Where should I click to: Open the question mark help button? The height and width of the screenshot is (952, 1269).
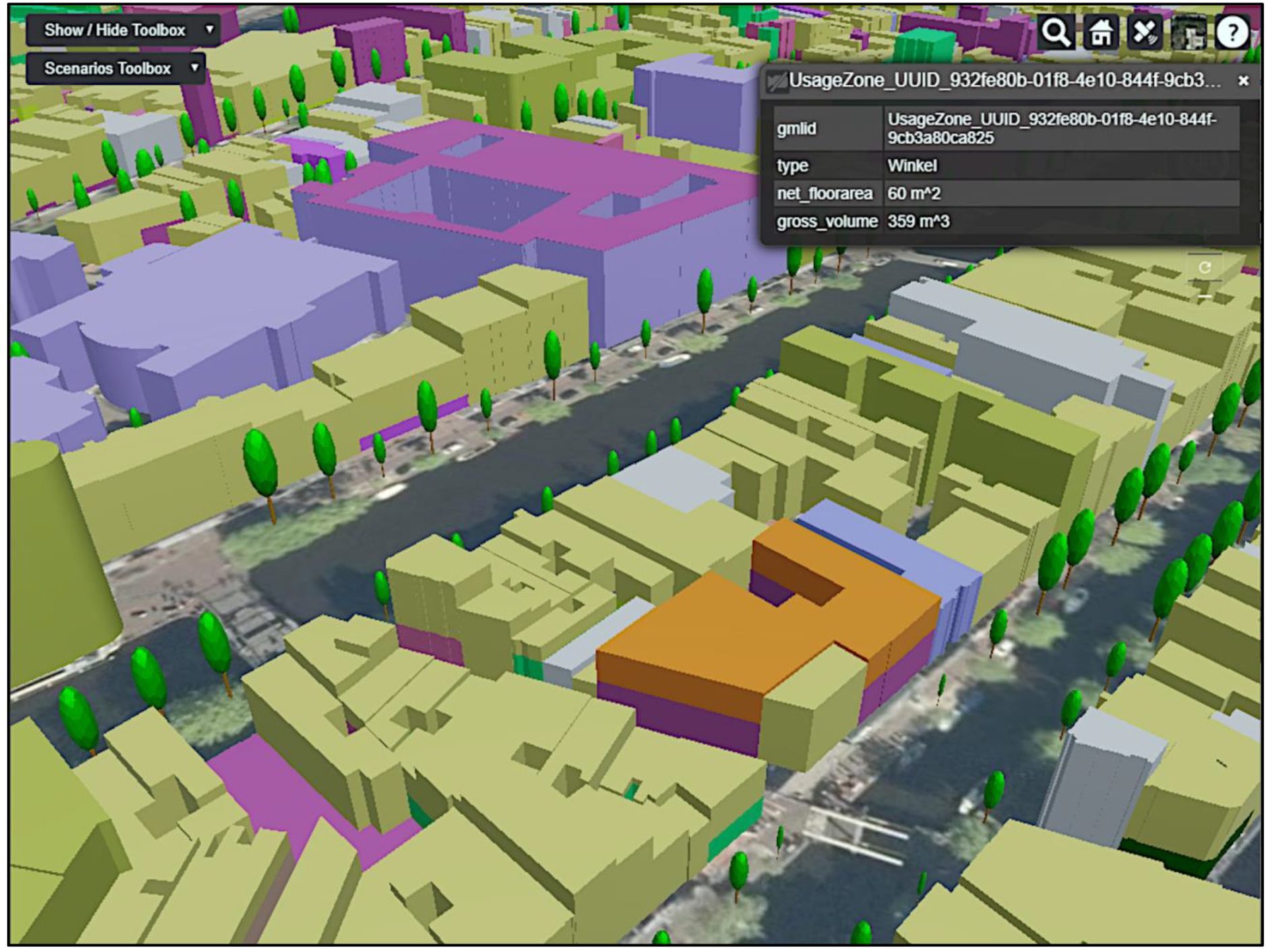point(1233,32)
